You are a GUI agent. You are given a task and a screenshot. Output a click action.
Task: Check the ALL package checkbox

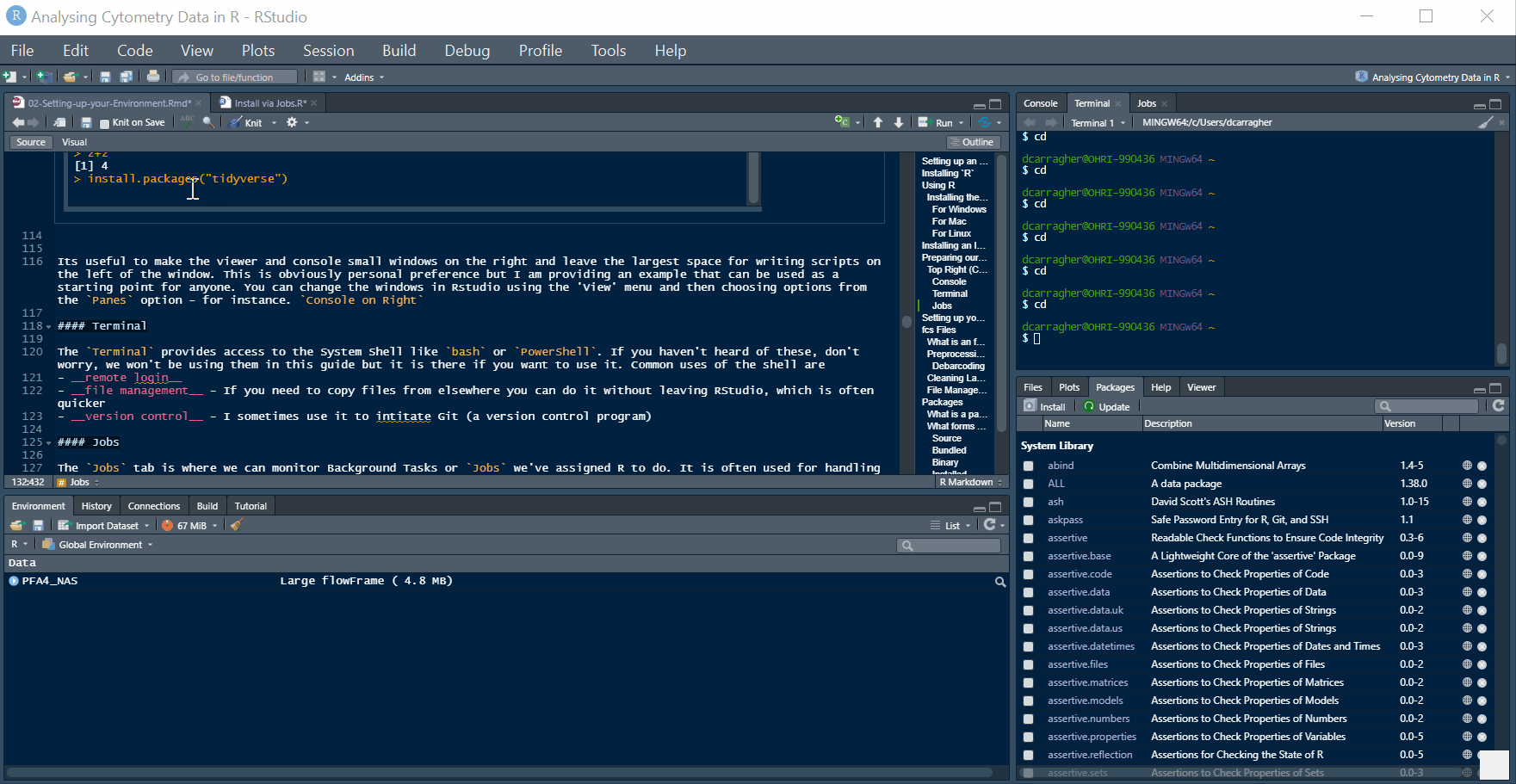click(1028, 484)
